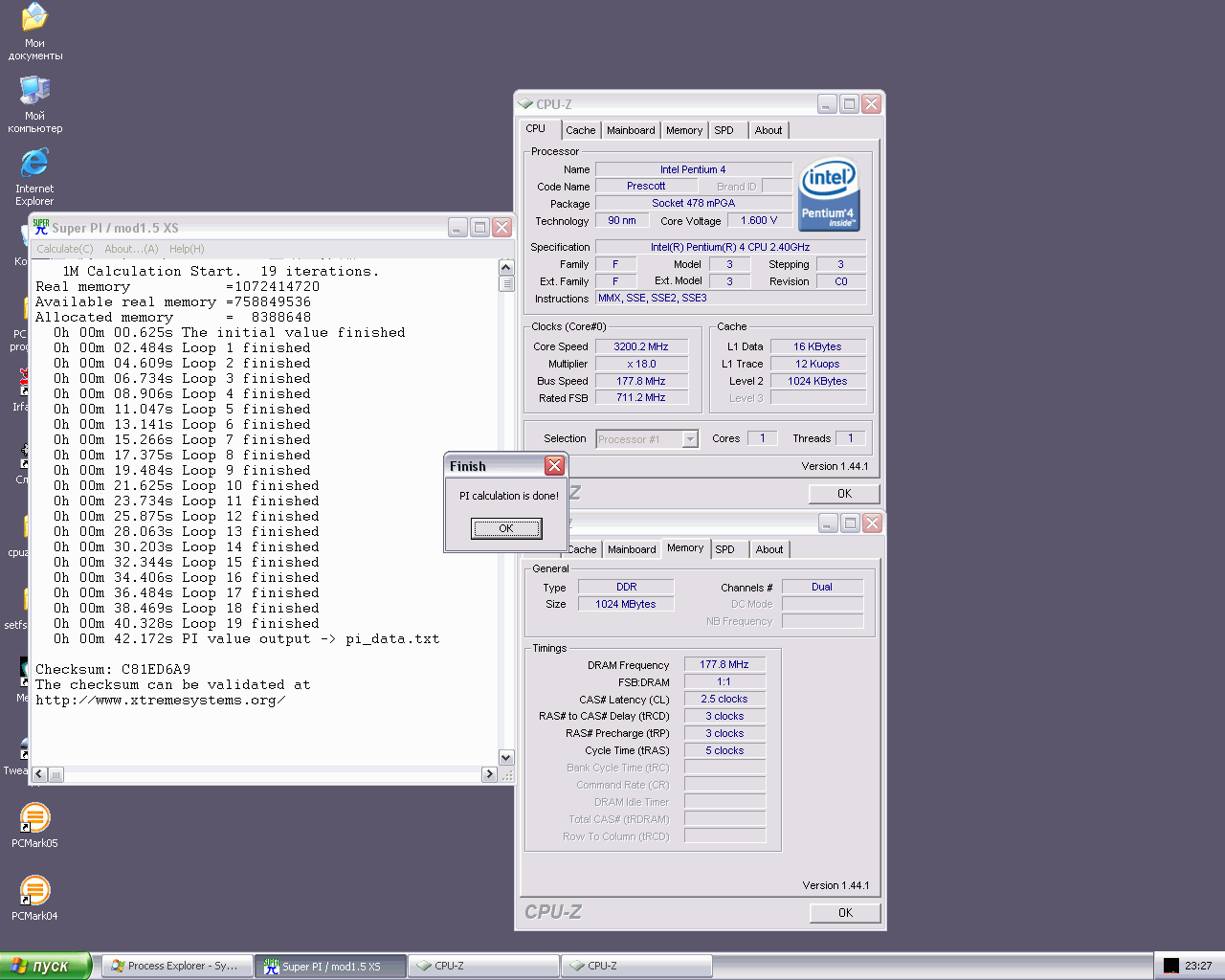
Task: Click the system tray icon beside the clock
Action: point(1171,966)
